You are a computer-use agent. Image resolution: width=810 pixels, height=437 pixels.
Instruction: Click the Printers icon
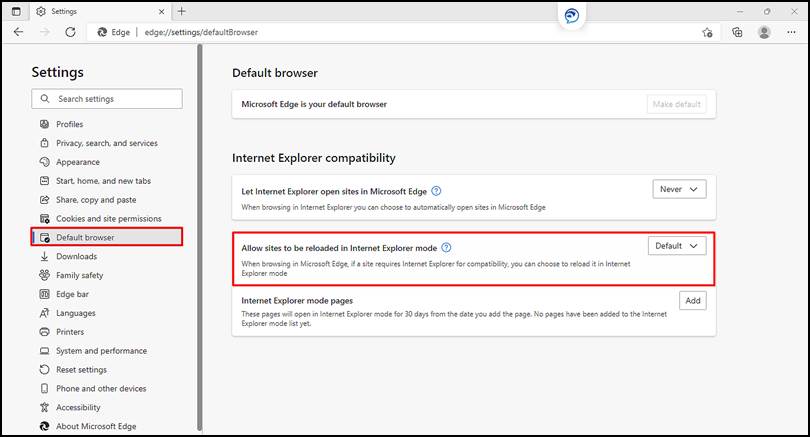44,332
